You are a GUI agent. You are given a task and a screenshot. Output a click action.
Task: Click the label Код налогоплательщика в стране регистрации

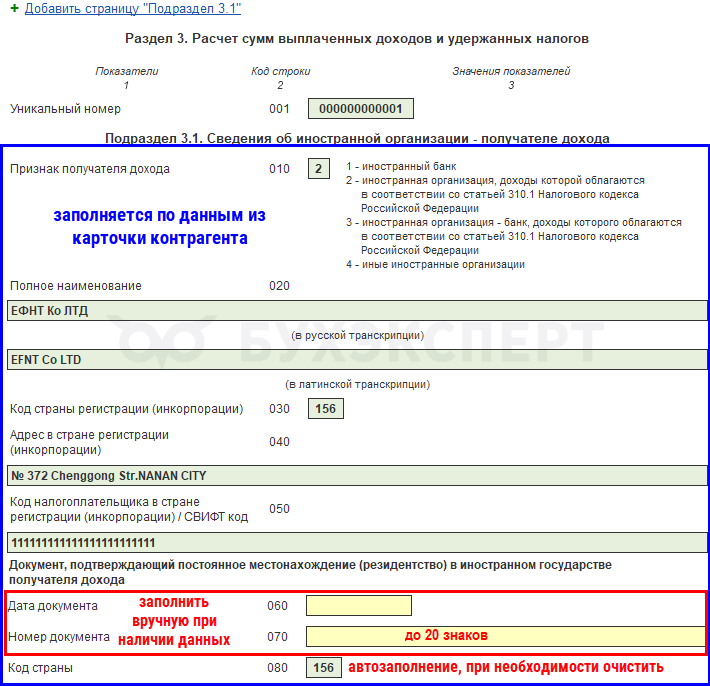click(x=129, y=509)
